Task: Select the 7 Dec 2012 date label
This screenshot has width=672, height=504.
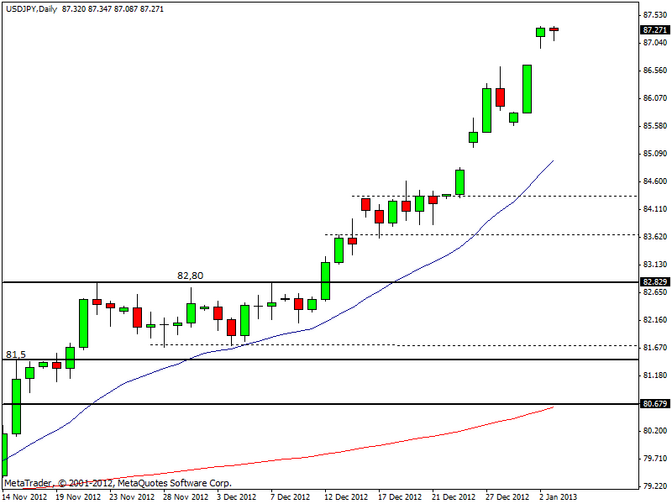Action: click(x=289, y=496)
